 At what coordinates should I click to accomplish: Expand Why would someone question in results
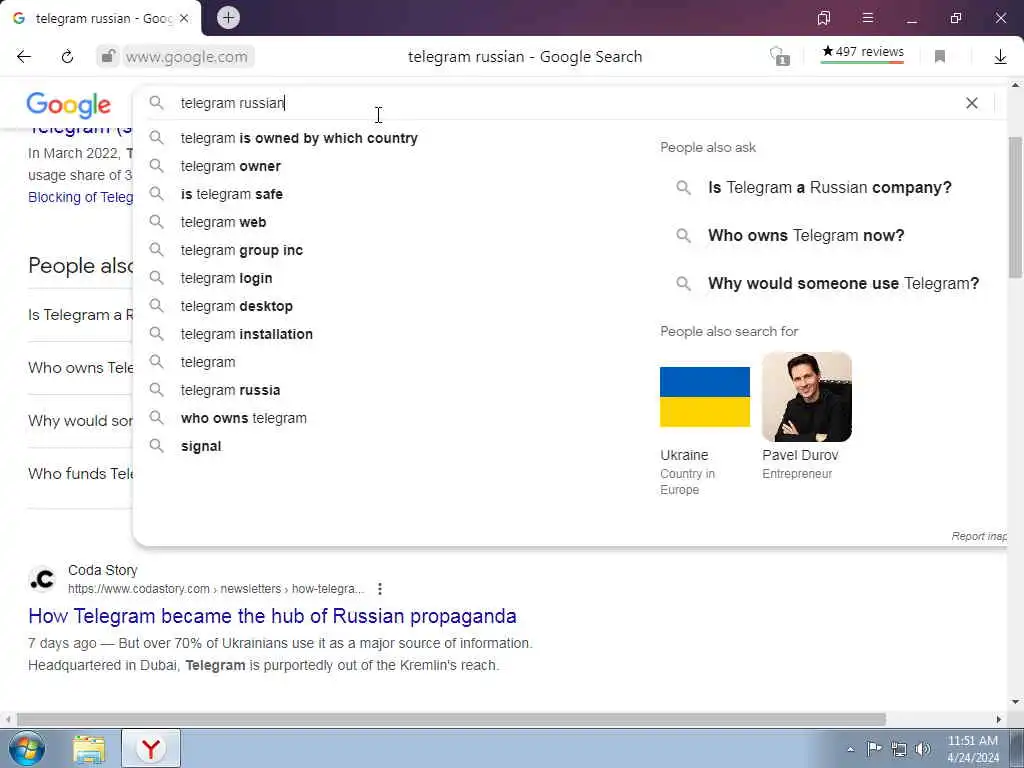tap(80, 421)
